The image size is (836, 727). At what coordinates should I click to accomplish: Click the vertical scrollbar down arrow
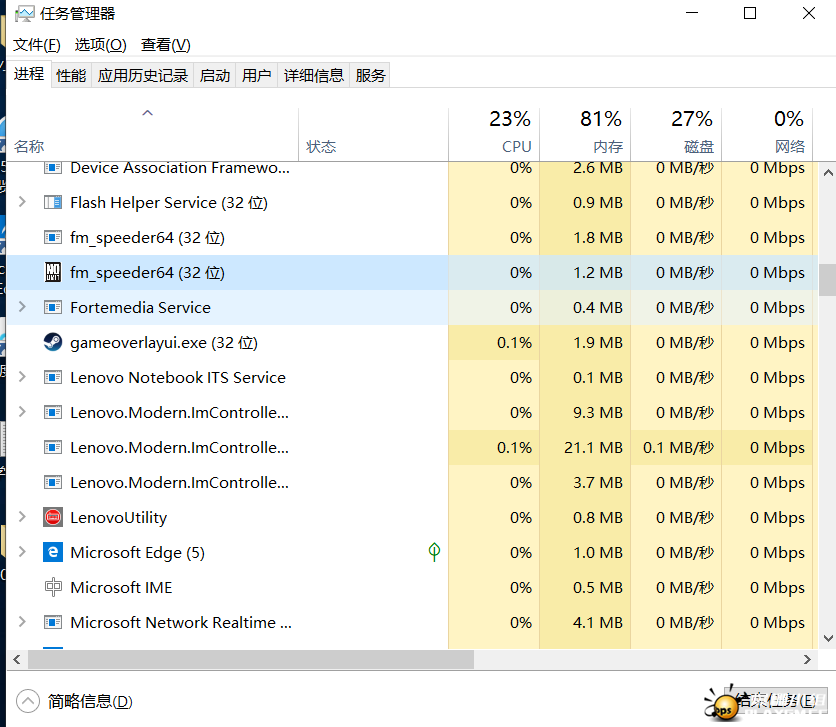tap(828, 638)
